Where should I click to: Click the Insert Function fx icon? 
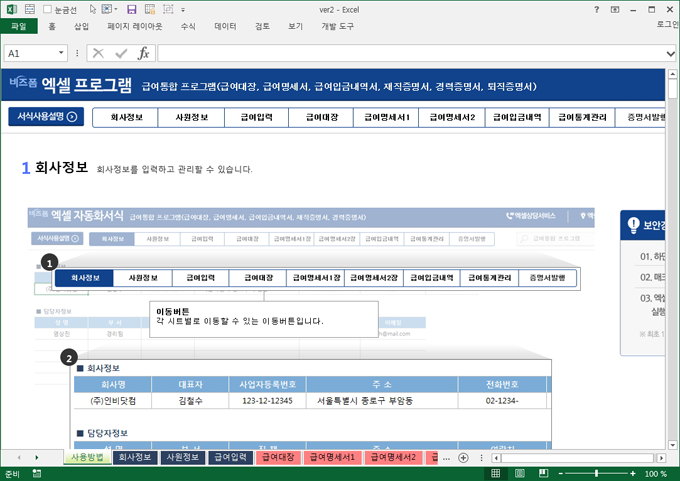point(144,53)
